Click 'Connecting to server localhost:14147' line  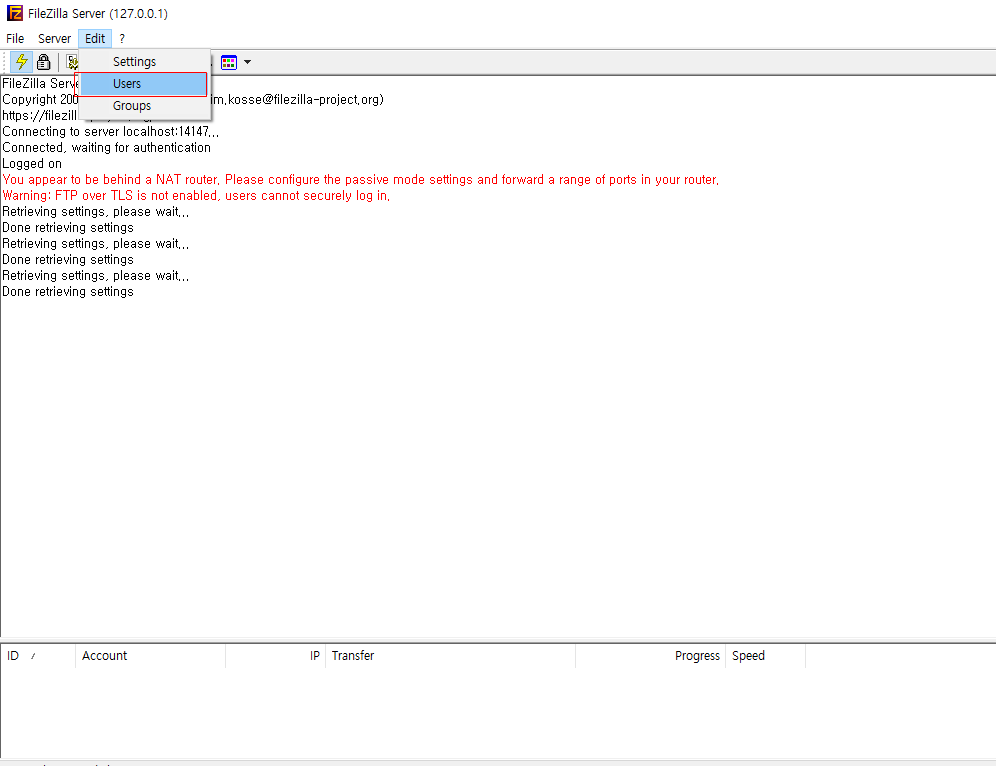coord(111,131)
